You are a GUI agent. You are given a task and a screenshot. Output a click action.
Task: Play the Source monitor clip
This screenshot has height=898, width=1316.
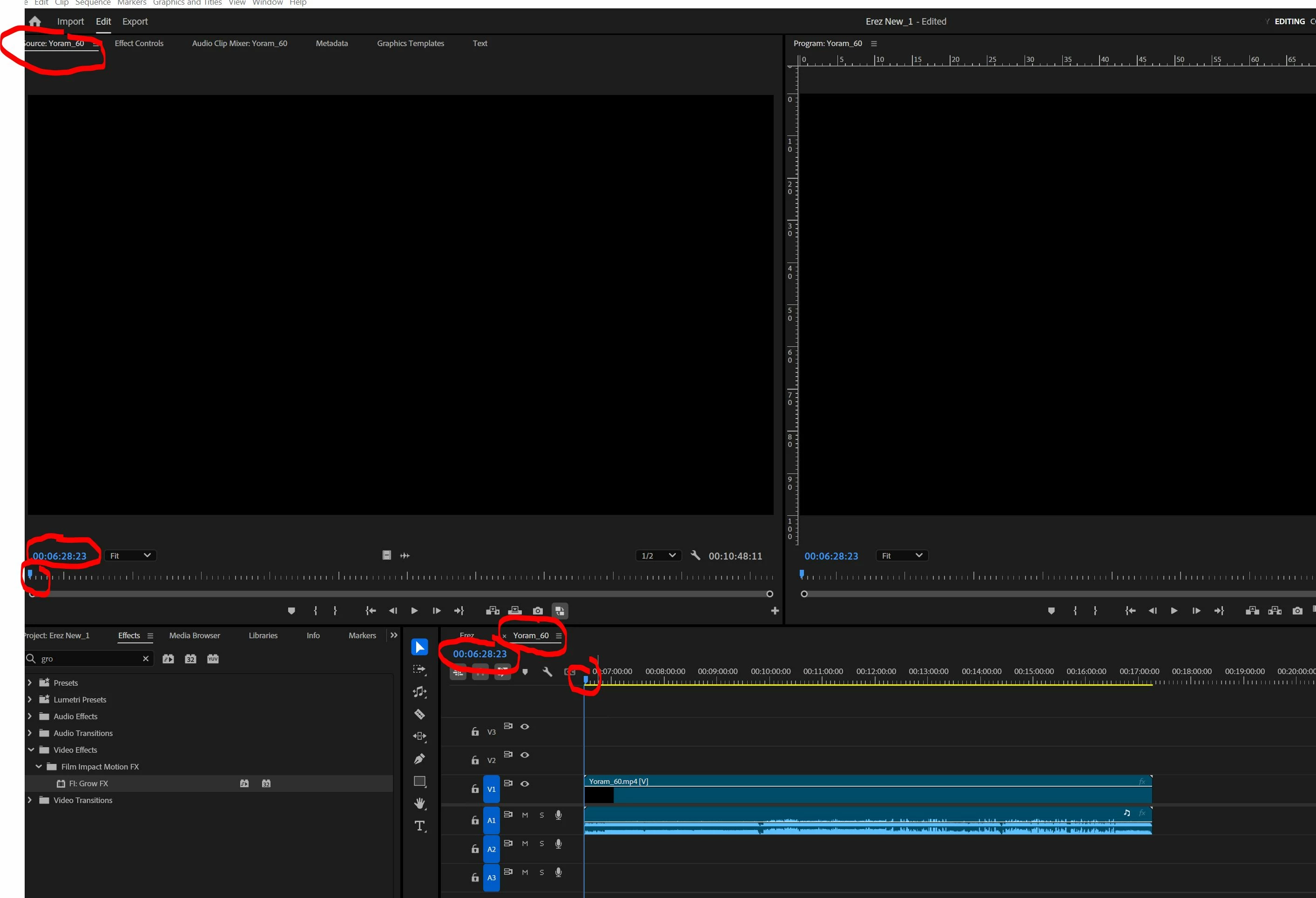click(414, 611)
